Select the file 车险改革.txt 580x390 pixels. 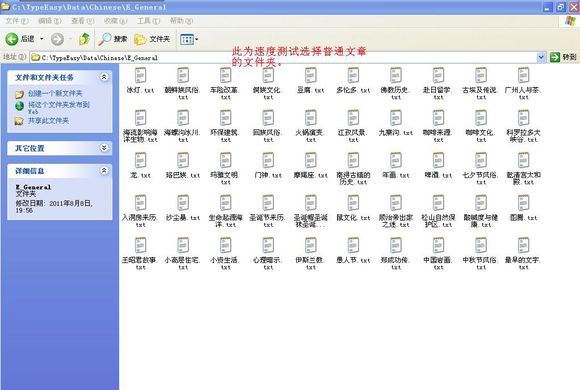click(x=225, y=83)
